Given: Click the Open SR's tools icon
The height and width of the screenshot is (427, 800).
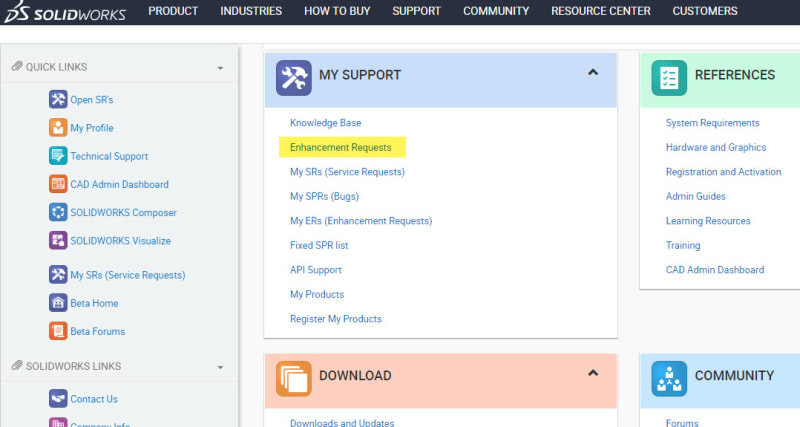Looking at the screenshot, I should (x=58, y=99).
